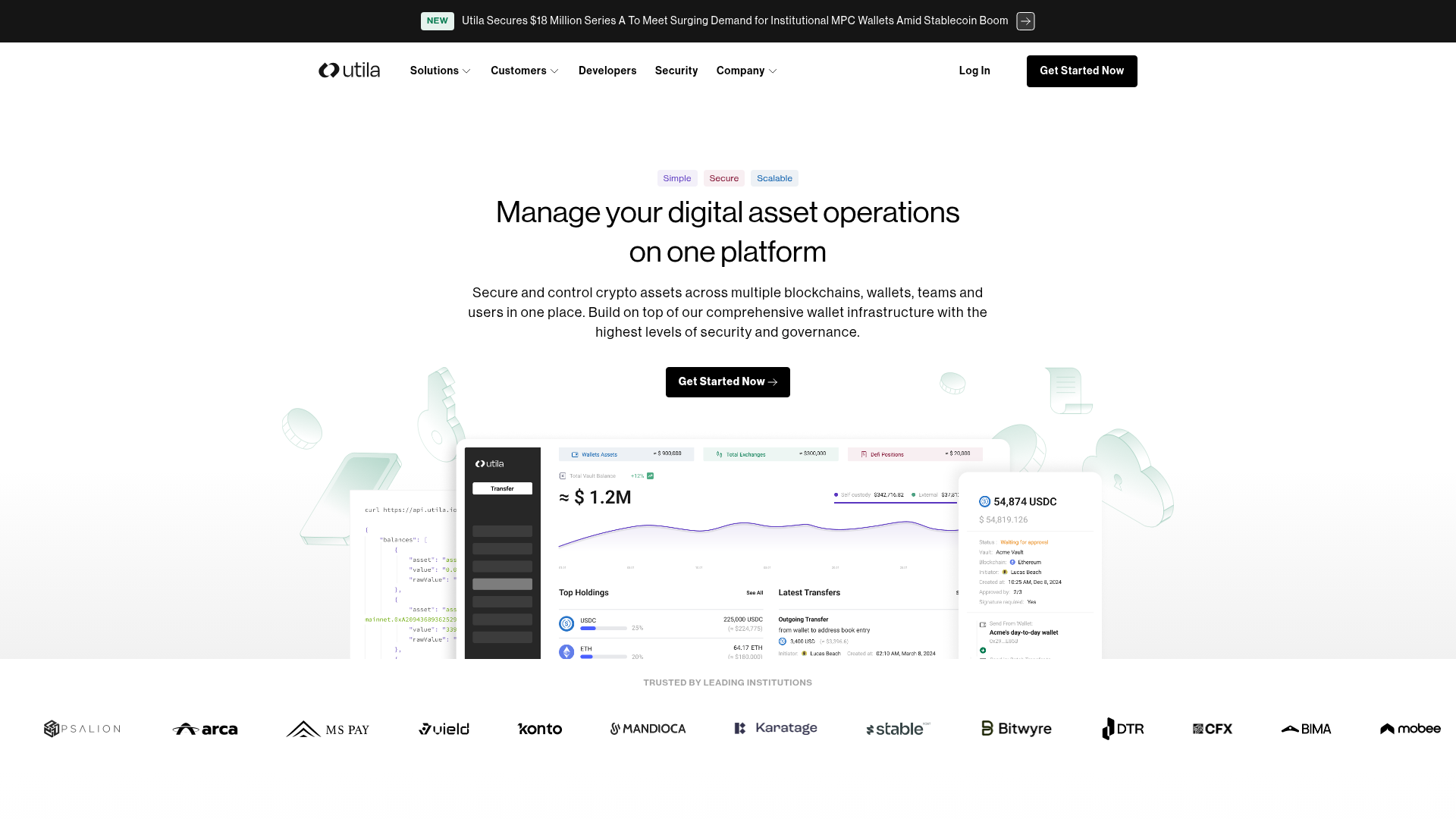The image size is (1456, 819).
Task: Expand the Customers dropdown menu
Action: tap(525, 71)
